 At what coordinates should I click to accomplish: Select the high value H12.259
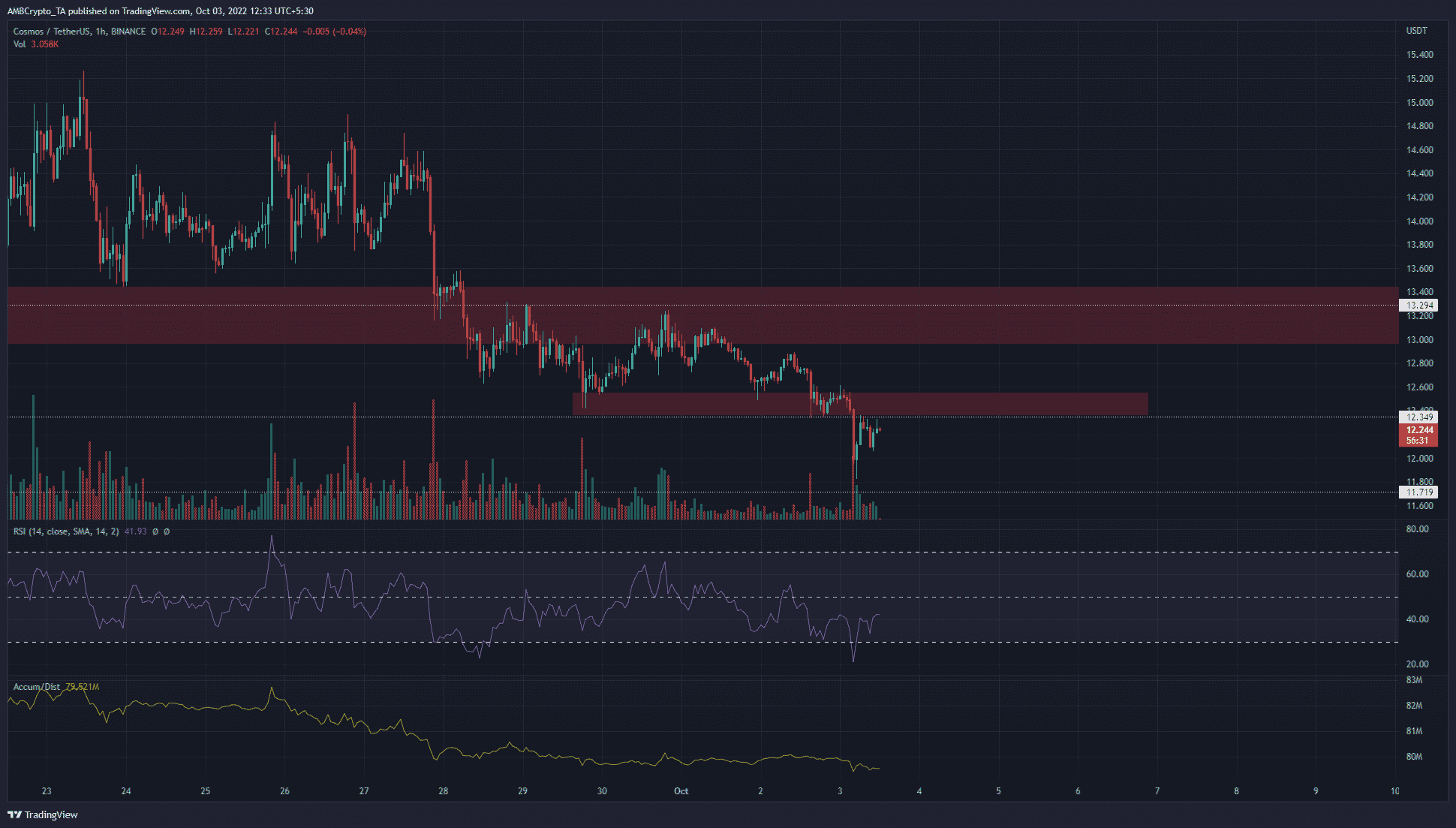click(206, 32)
